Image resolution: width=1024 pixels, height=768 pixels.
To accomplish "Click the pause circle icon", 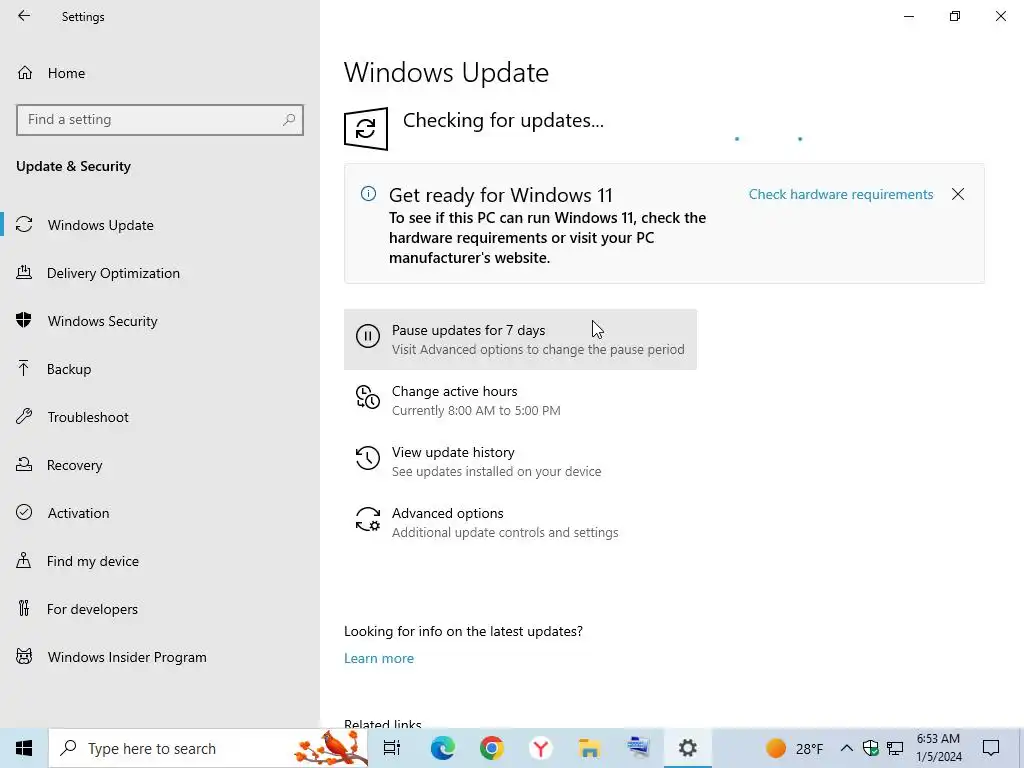I will pos(368,336).
